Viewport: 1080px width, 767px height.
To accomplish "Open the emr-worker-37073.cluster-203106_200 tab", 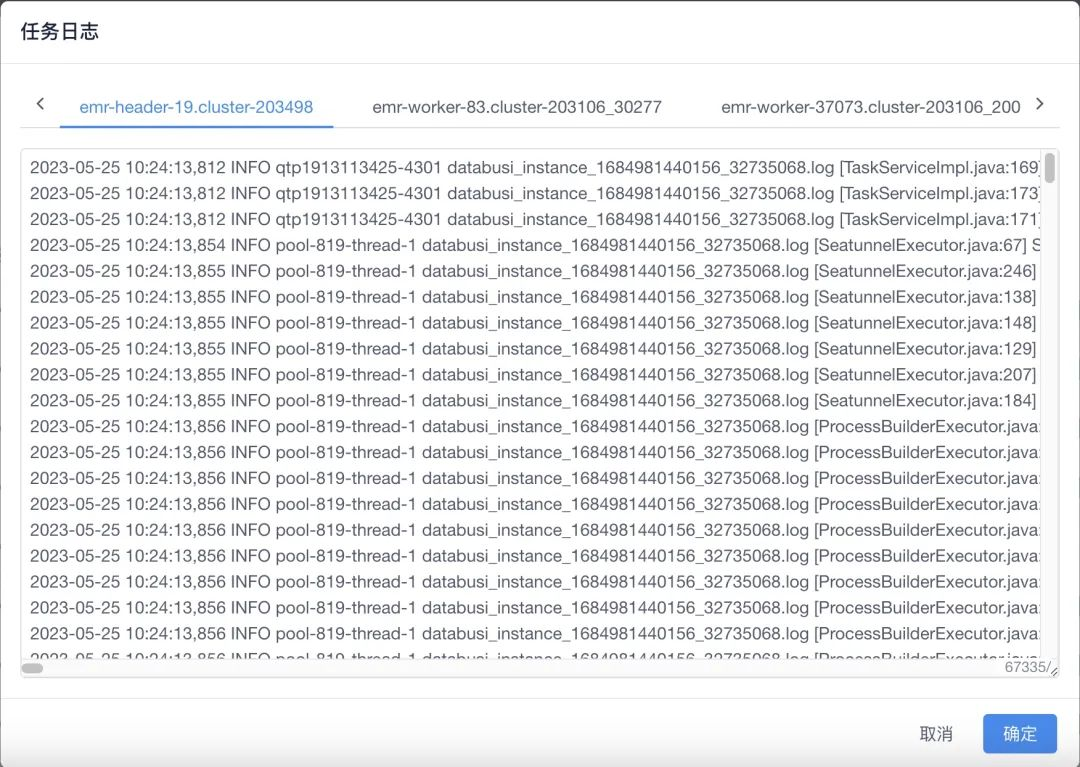I will 871,107.
